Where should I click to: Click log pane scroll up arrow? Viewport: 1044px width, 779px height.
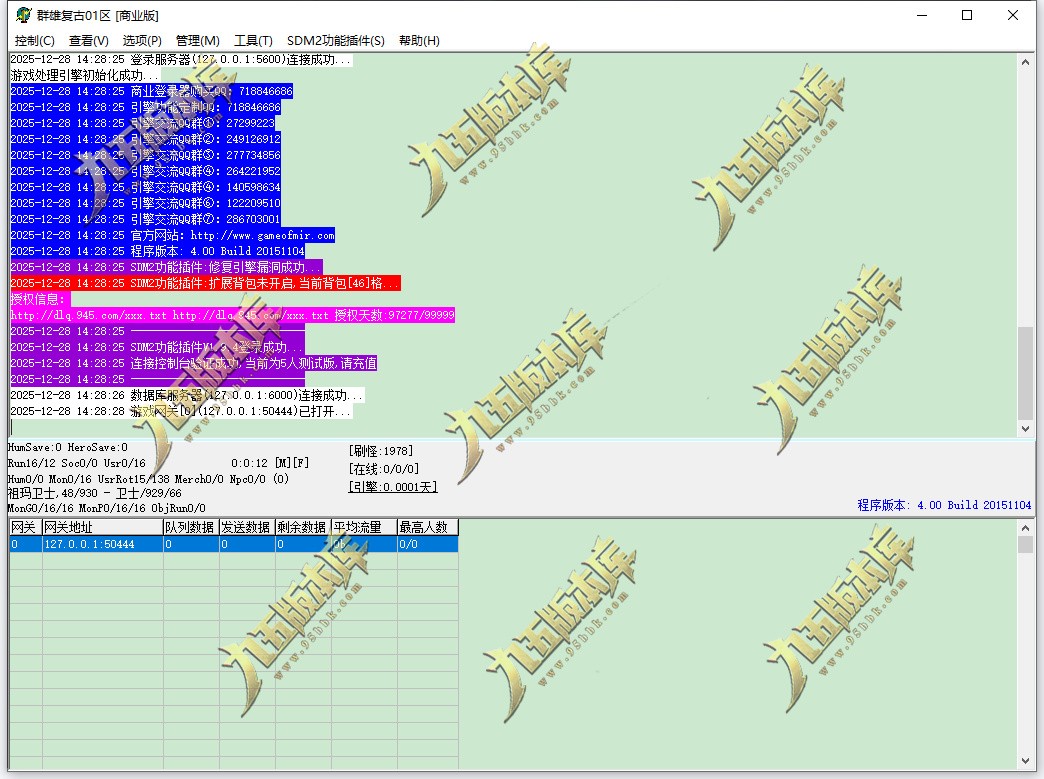[1025, 62]
